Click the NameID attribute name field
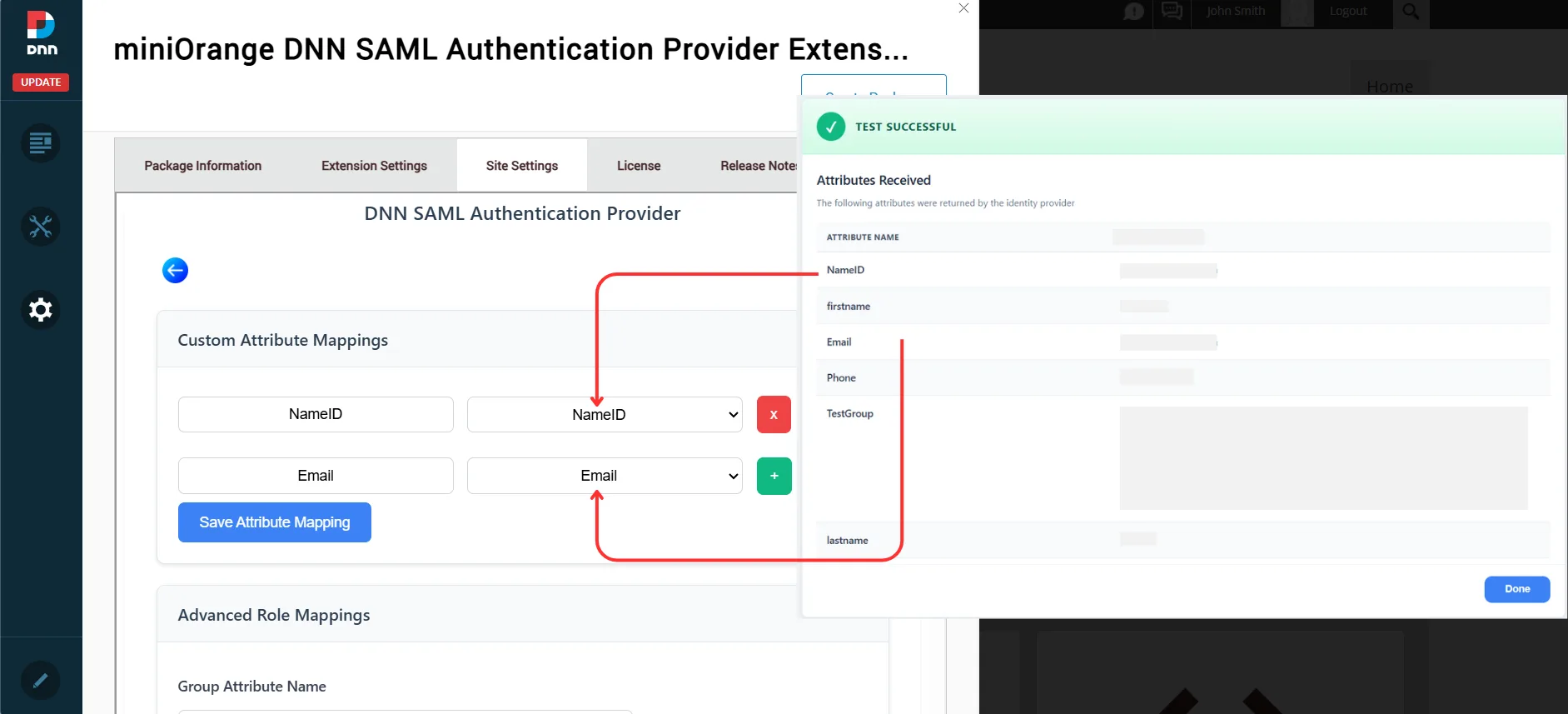 pyautogui.click(x=316, y=414)
